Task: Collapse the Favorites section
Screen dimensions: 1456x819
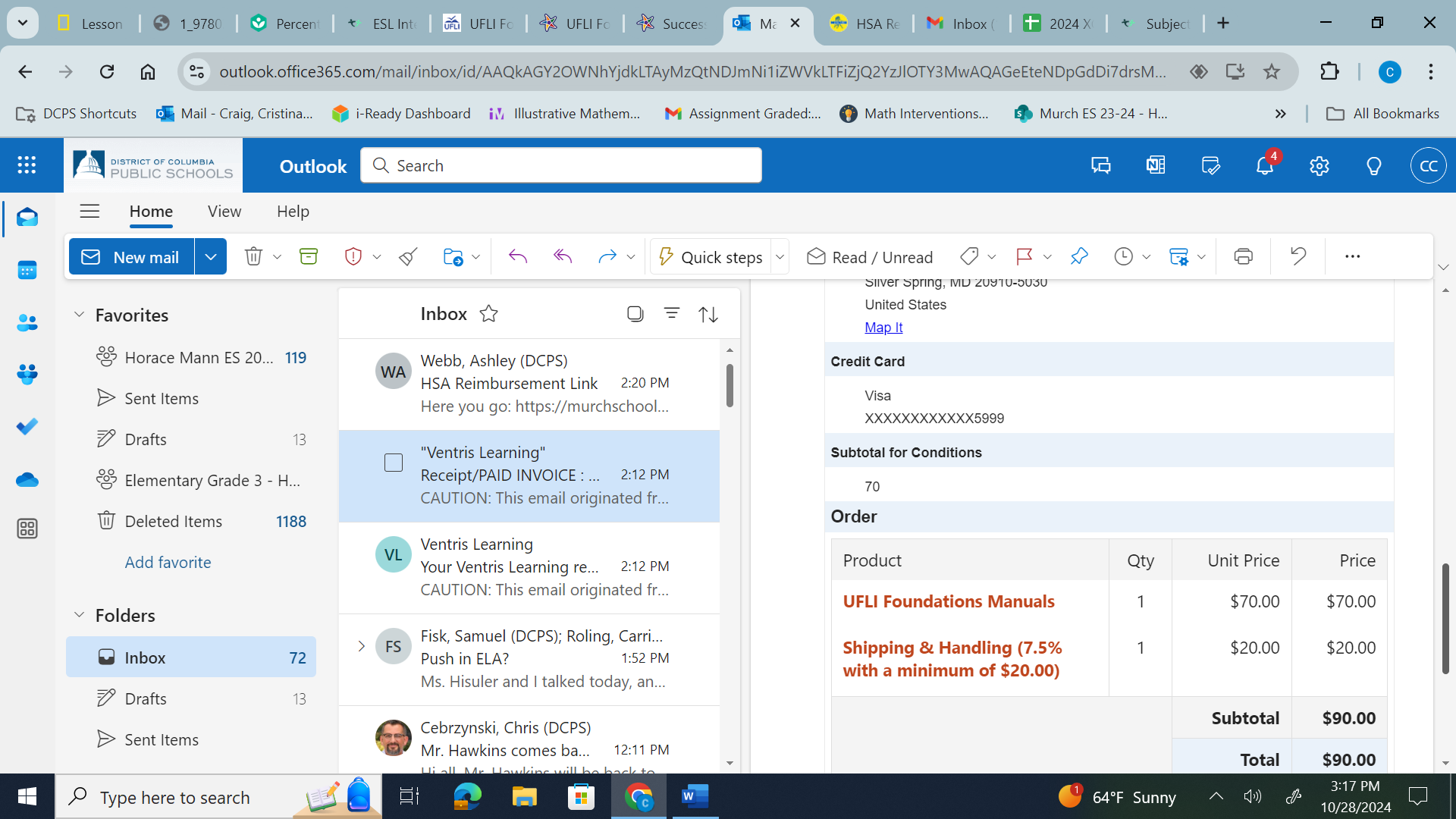Action: [79, 315]
